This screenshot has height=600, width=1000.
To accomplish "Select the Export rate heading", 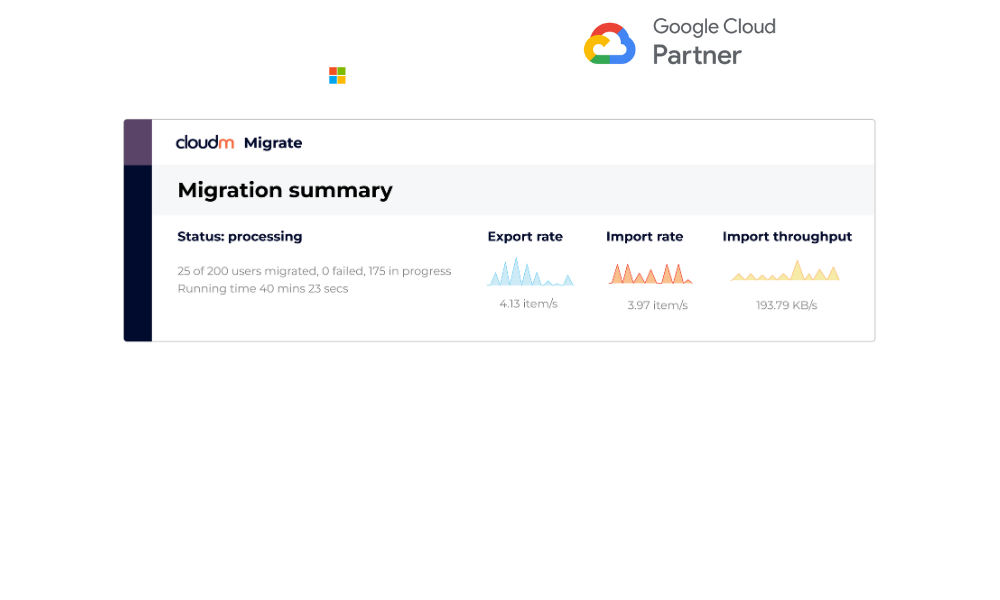I will pyautogui.click(x=525, y=237).
